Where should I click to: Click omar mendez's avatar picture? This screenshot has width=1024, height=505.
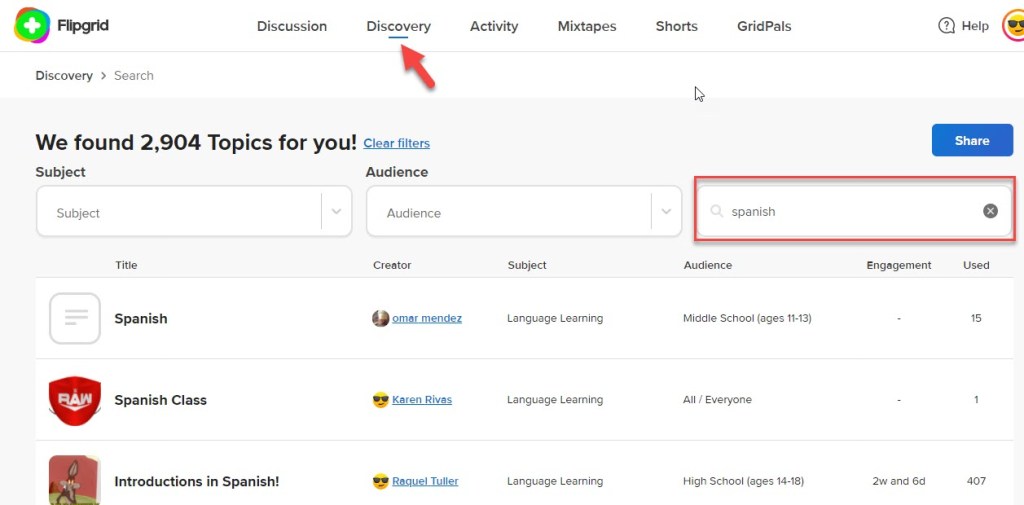point(381,318)
